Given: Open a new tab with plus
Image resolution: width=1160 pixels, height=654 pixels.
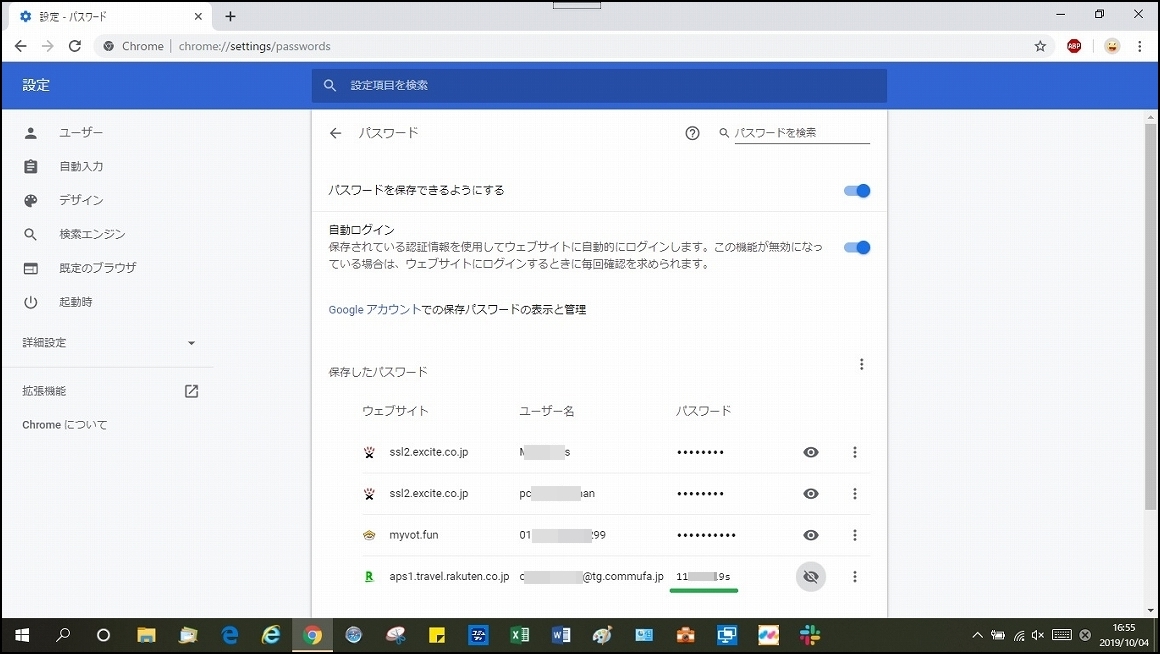Looking at the screenshot, I should [230, 16].
